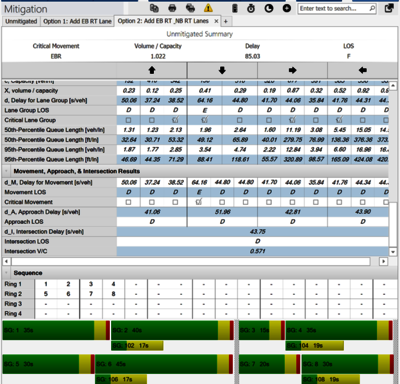Click the single printer icon
The height and width of the screenshot is (384, 400).
click(172, 8)
